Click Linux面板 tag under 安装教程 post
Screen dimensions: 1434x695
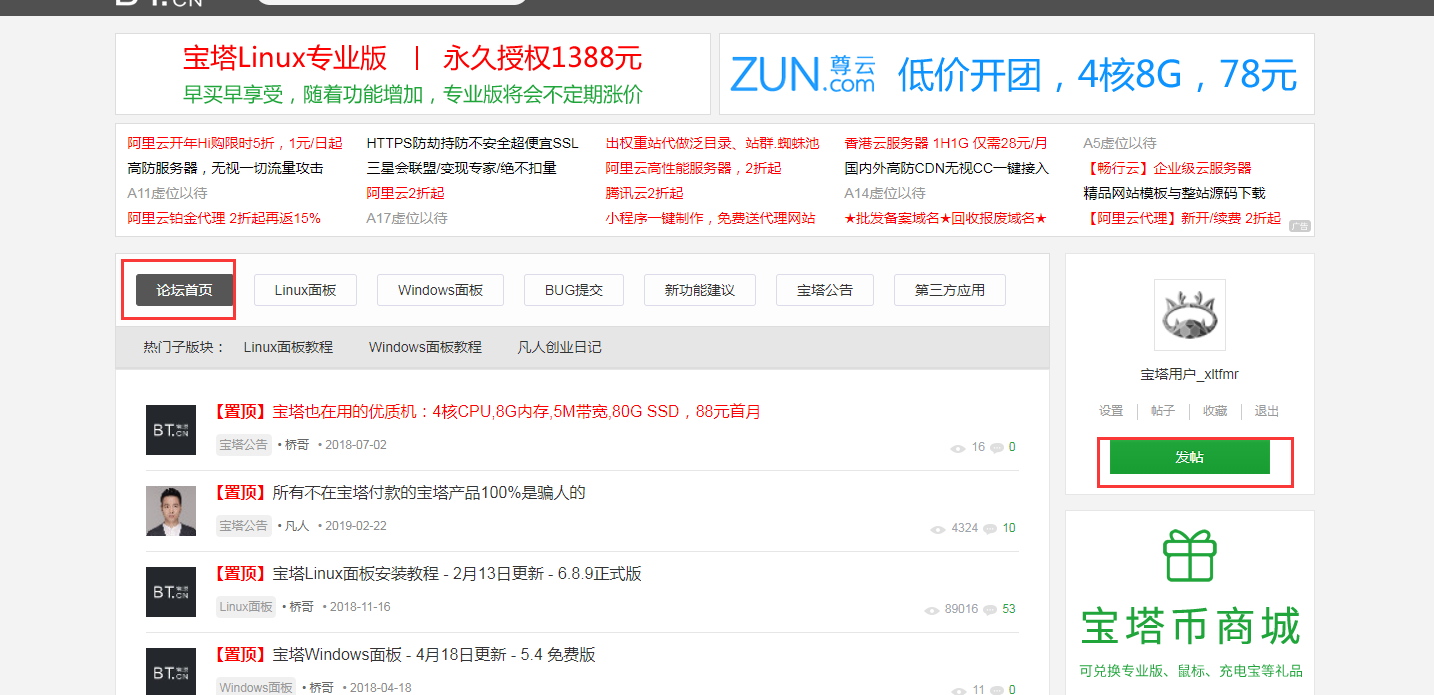246,606
